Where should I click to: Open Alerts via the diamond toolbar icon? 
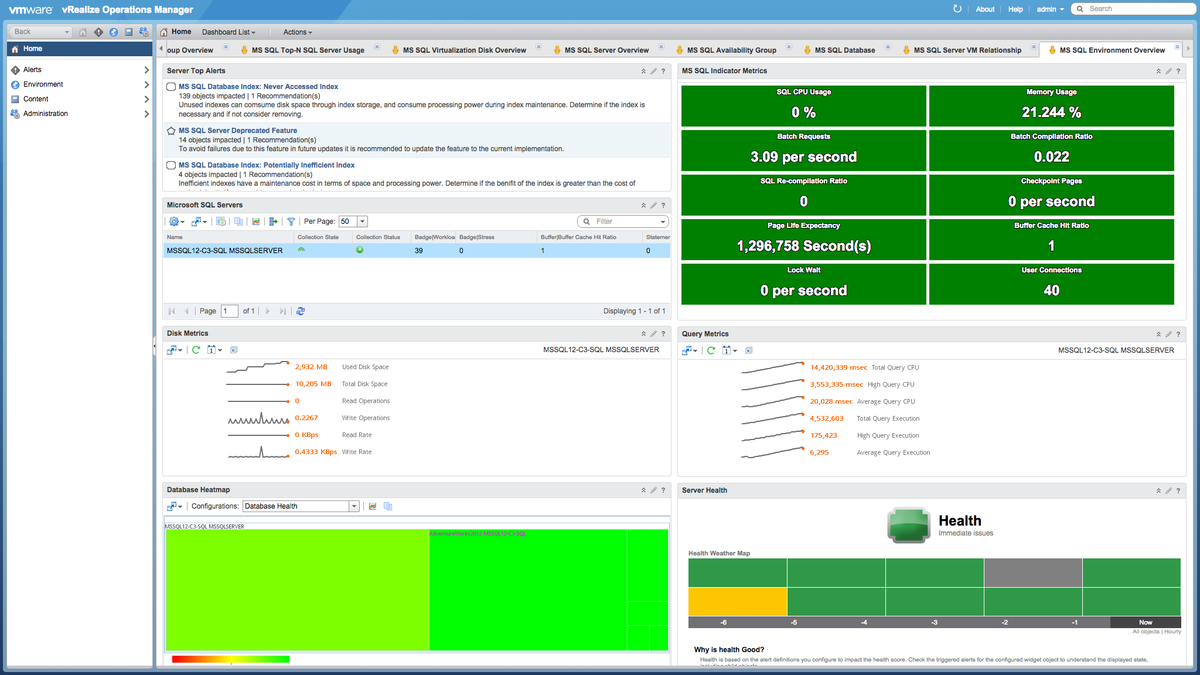[x=98, y=32]
